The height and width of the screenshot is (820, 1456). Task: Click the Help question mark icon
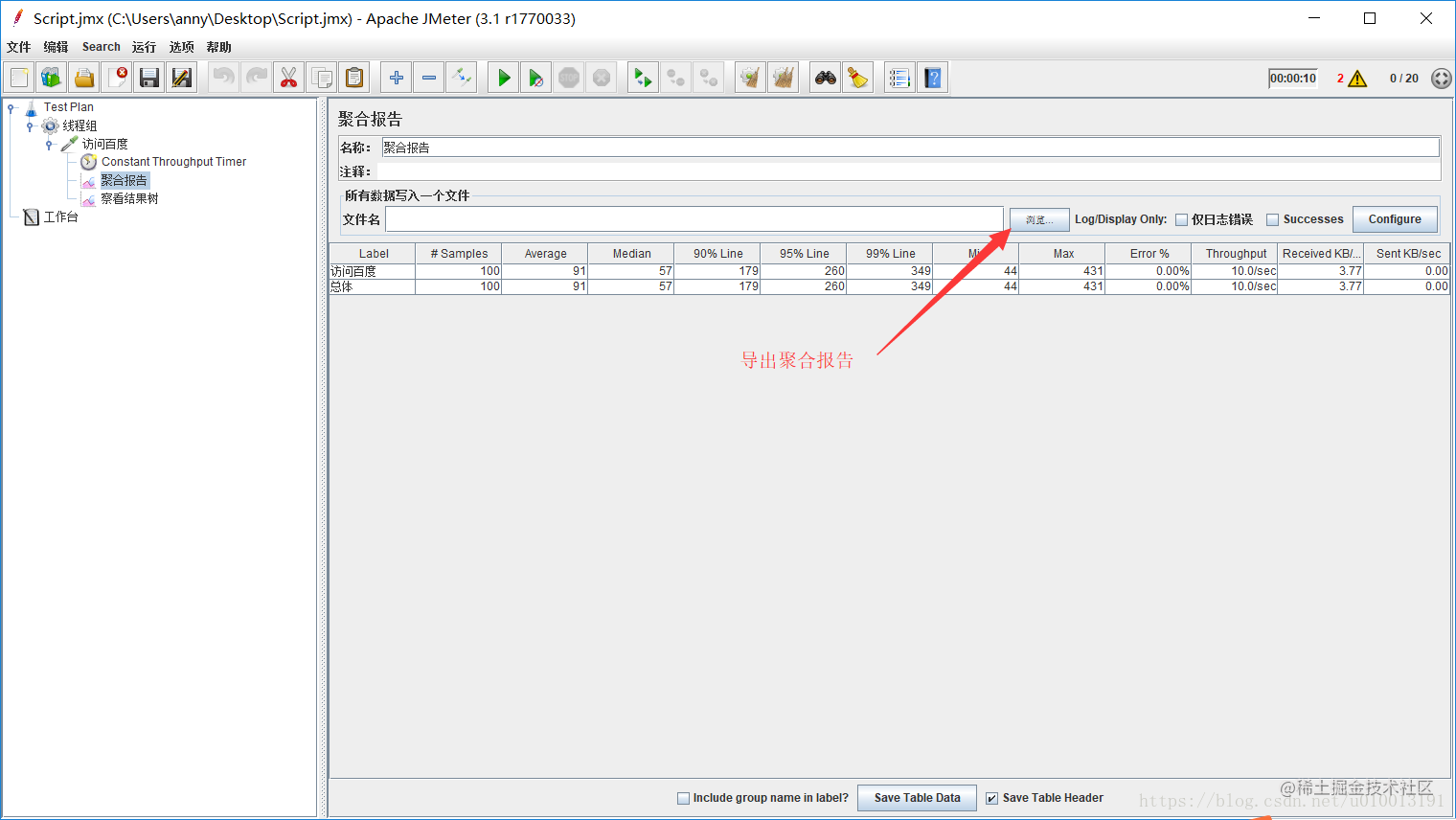coord(932,78)
